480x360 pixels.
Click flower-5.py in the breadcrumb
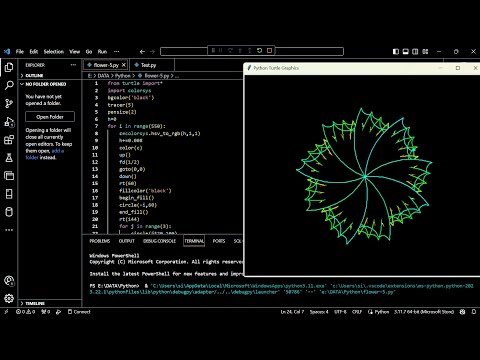pos(157,76)
